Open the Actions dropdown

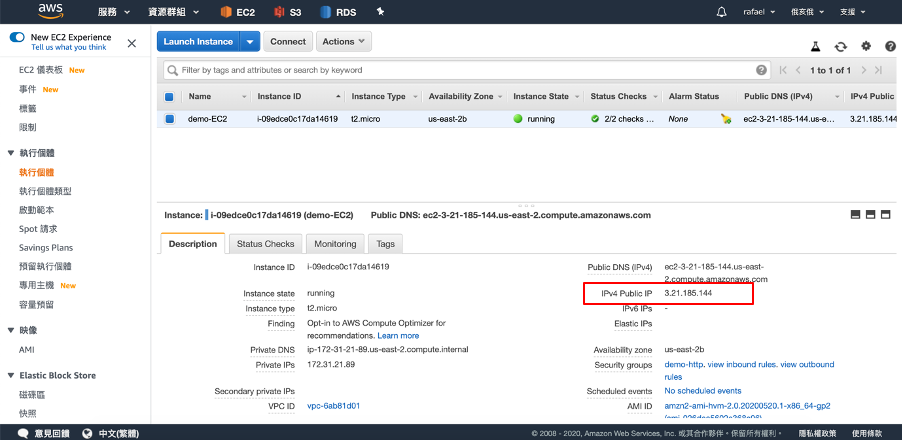click(x=343, y=41)
